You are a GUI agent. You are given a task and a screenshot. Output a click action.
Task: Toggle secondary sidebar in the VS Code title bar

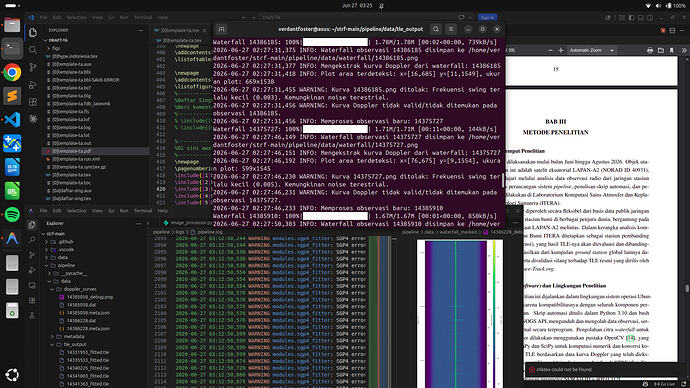tap(650, 18)
